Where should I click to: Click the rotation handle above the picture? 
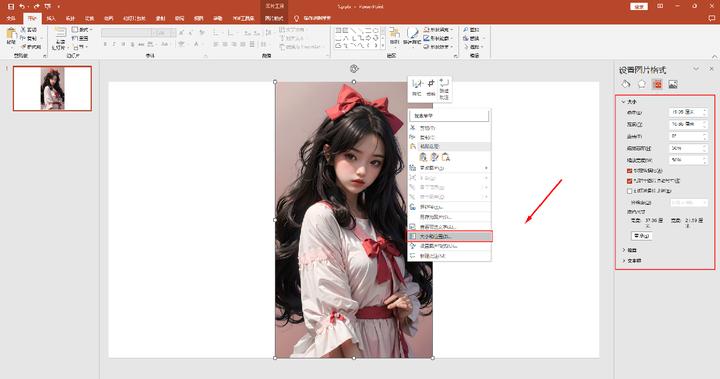click(x=354, y=69)
